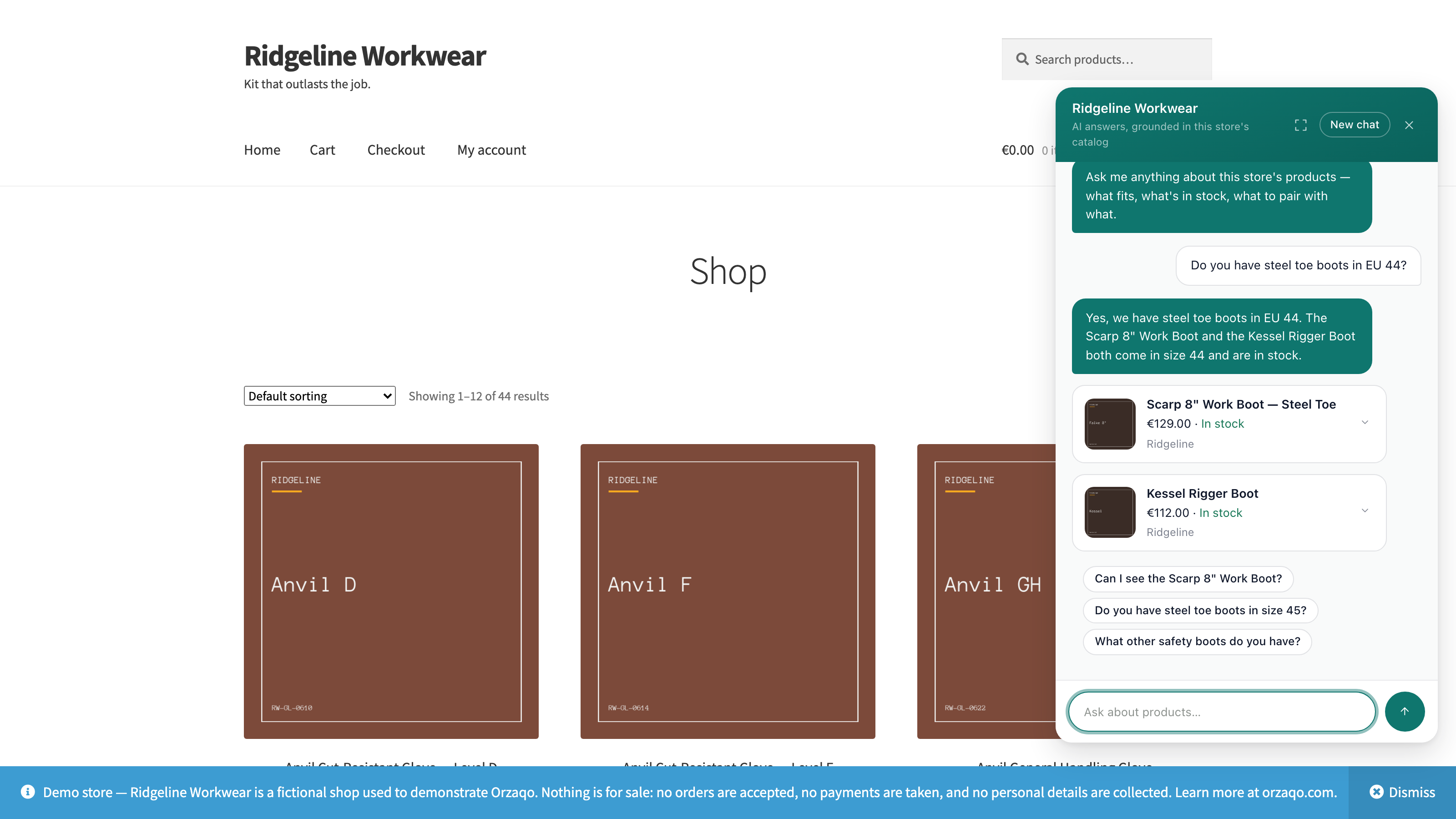Click the €112.00 · In stock line
The width and height of the screenshot is (1456, 819).
click(x=1194, y=513)
